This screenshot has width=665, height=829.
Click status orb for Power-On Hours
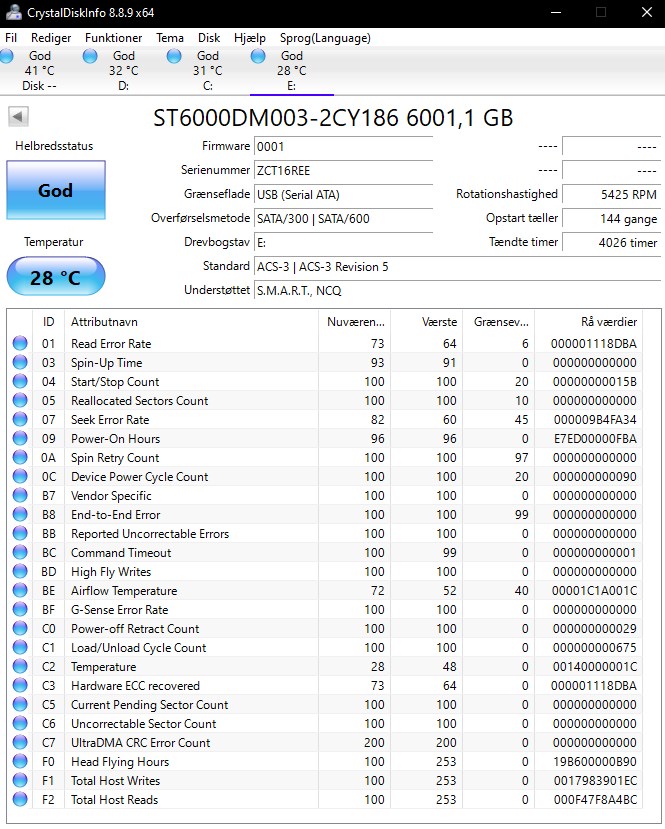tap(20, 438)
